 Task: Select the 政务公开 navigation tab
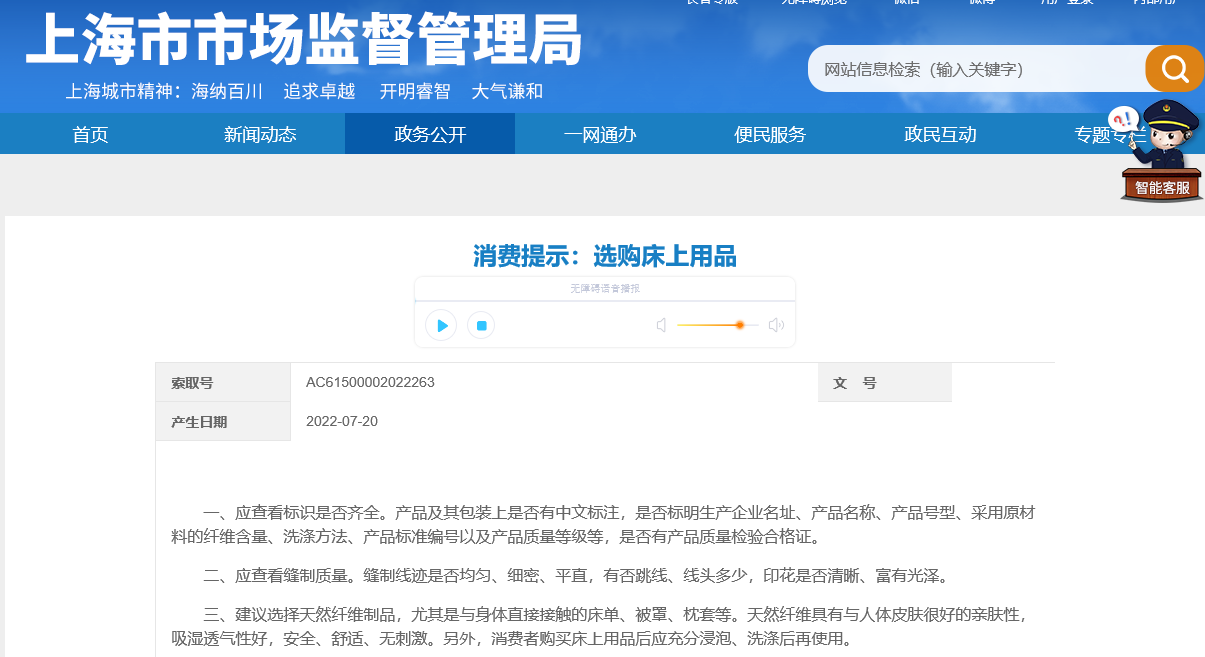pyautogui.click(x=430, y=134)
